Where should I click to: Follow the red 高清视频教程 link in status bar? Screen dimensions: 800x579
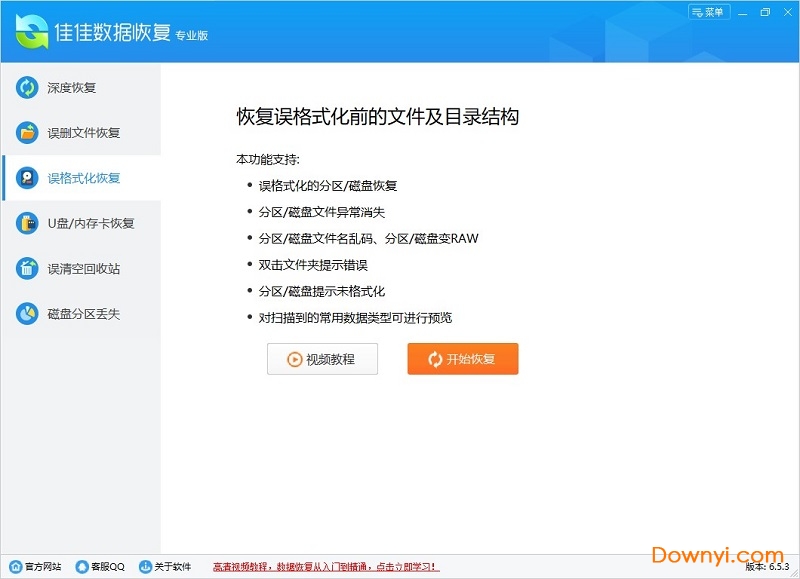(x=326, y=567)
